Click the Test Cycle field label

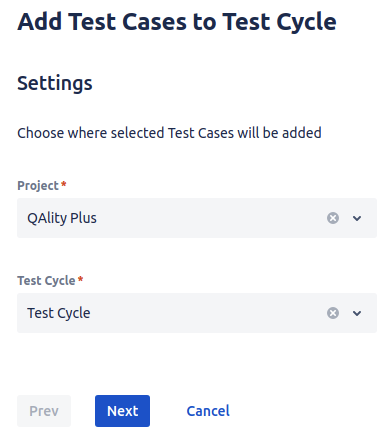coord(46,281)
